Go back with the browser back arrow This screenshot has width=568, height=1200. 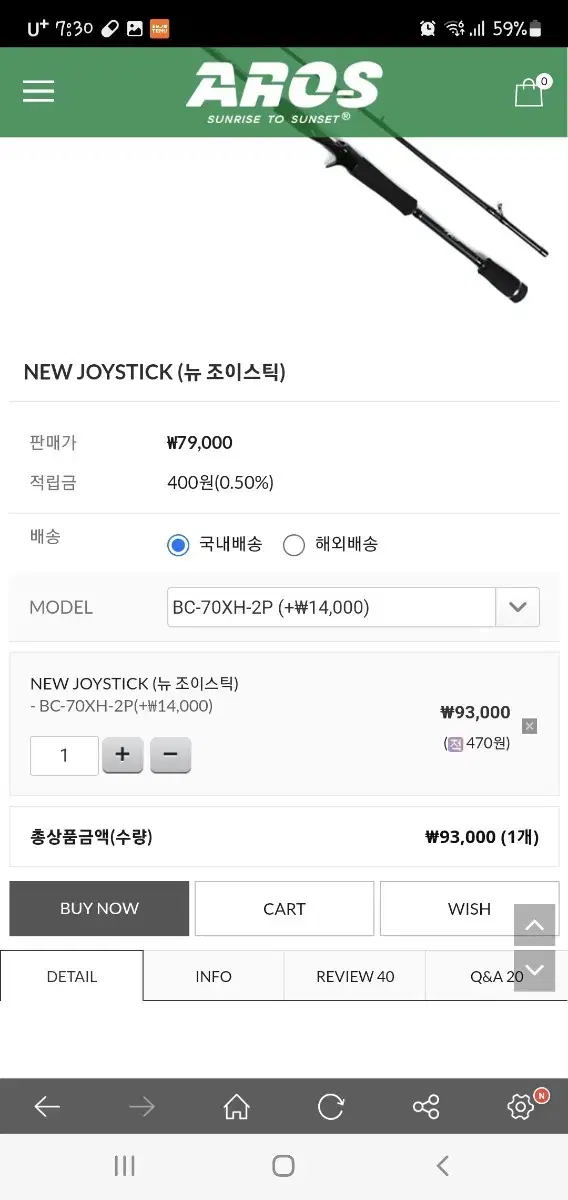tap(47, 1106)
